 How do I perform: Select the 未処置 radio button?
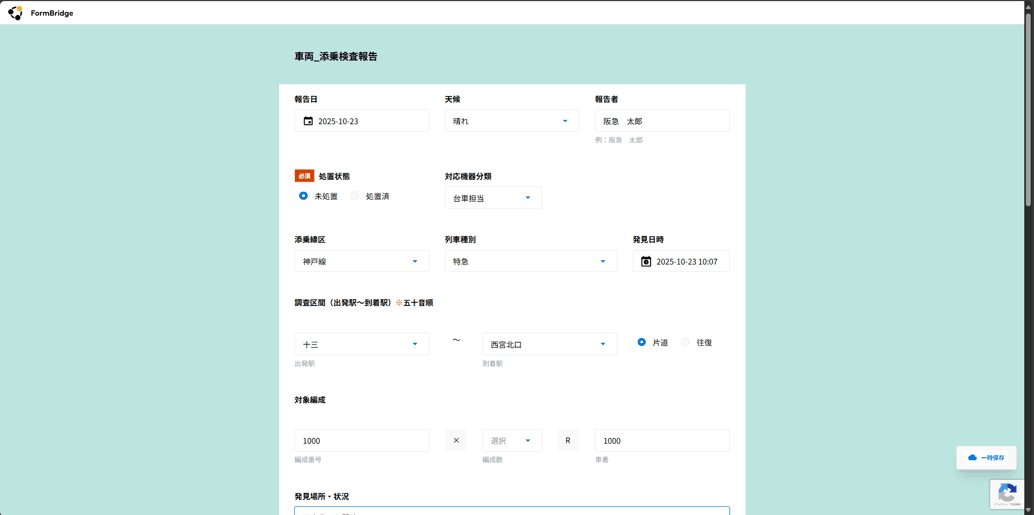tap(303, 196)
